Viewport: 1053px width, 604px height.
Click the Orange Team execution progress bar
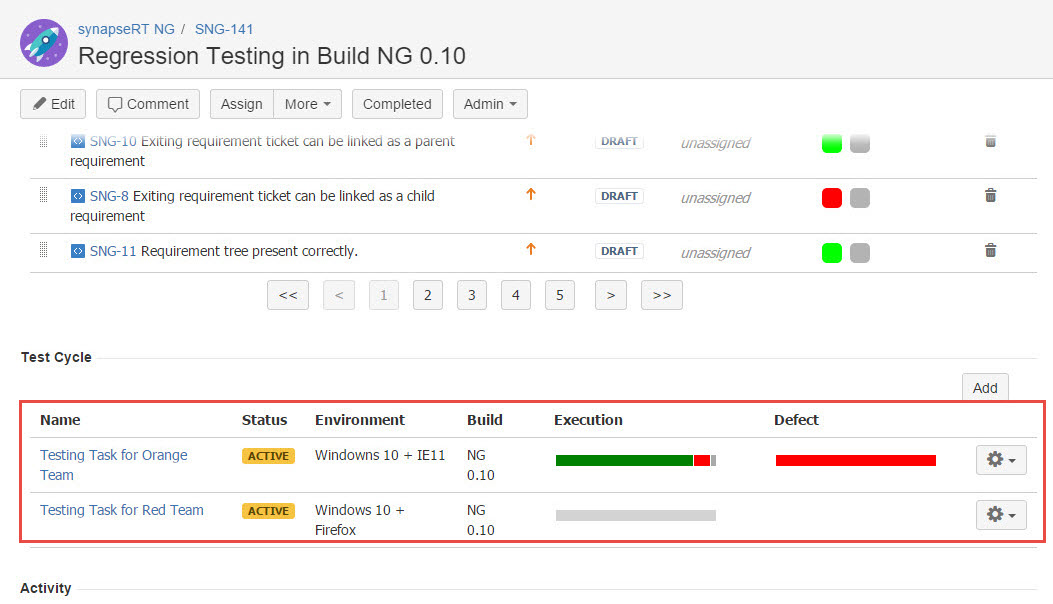635,460
